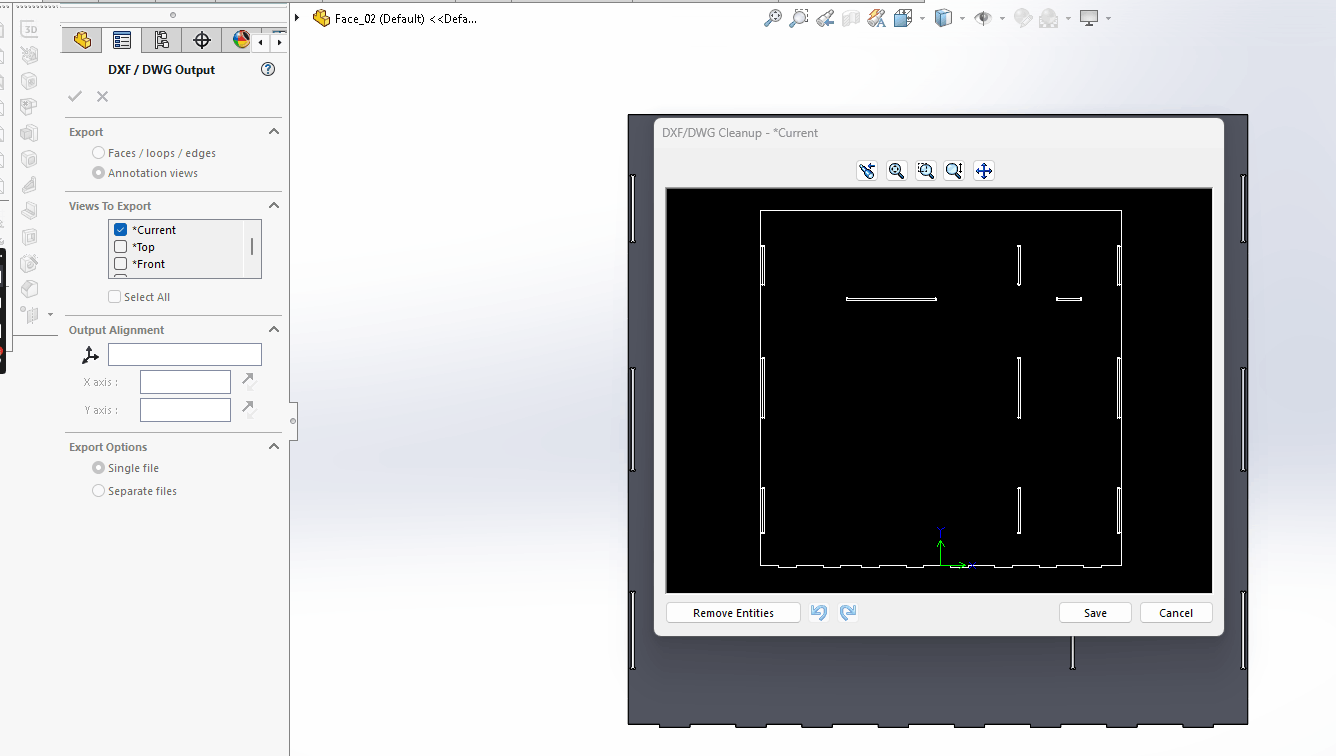Cancel the DXF/DWG Cleanup dialog
Screen dimensions: 1336x756
[1176, 613]
